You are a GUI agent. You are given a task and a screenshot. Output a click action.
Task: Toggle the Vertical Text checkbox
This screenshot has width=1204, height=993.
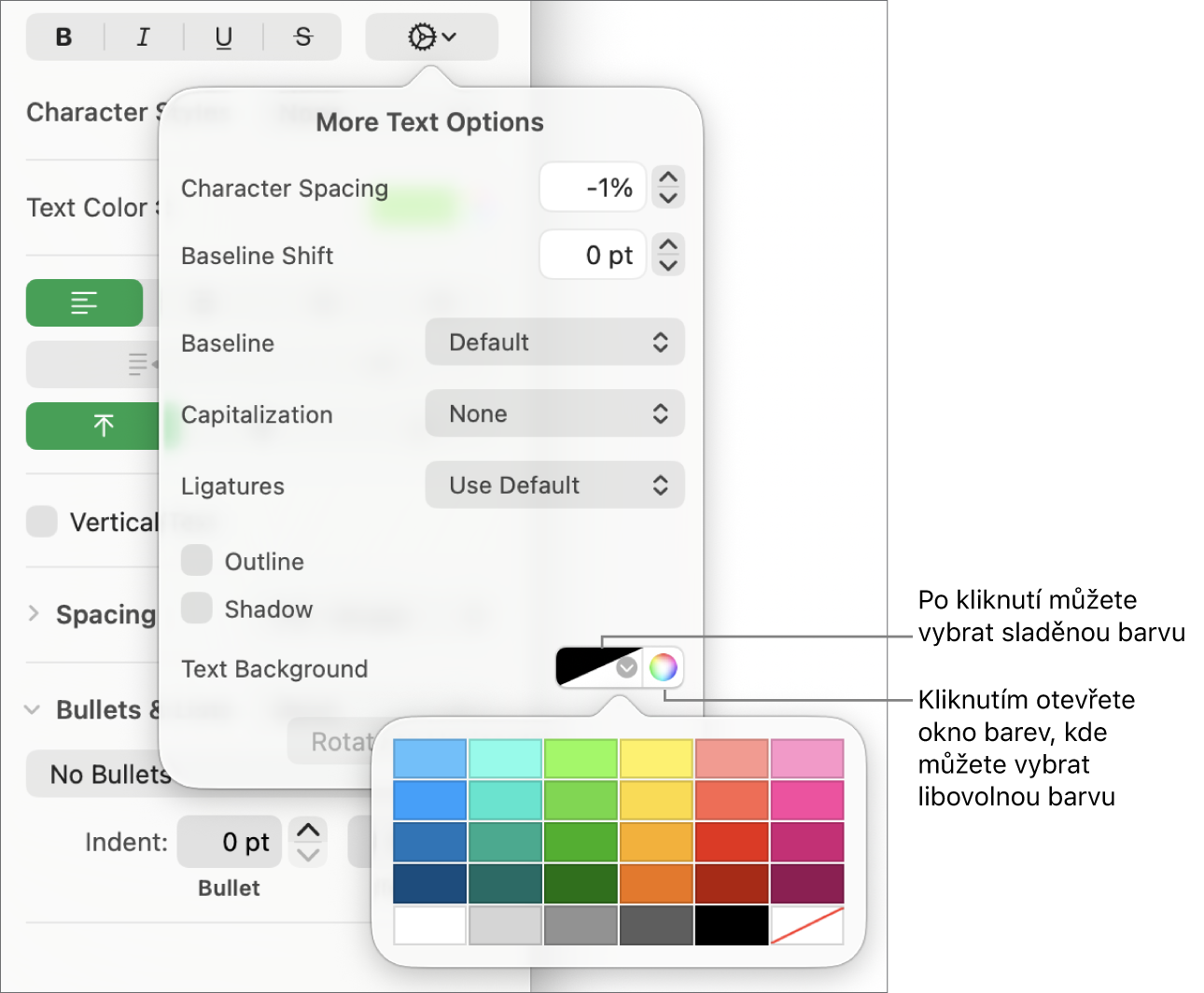click(x=42, y=522)
